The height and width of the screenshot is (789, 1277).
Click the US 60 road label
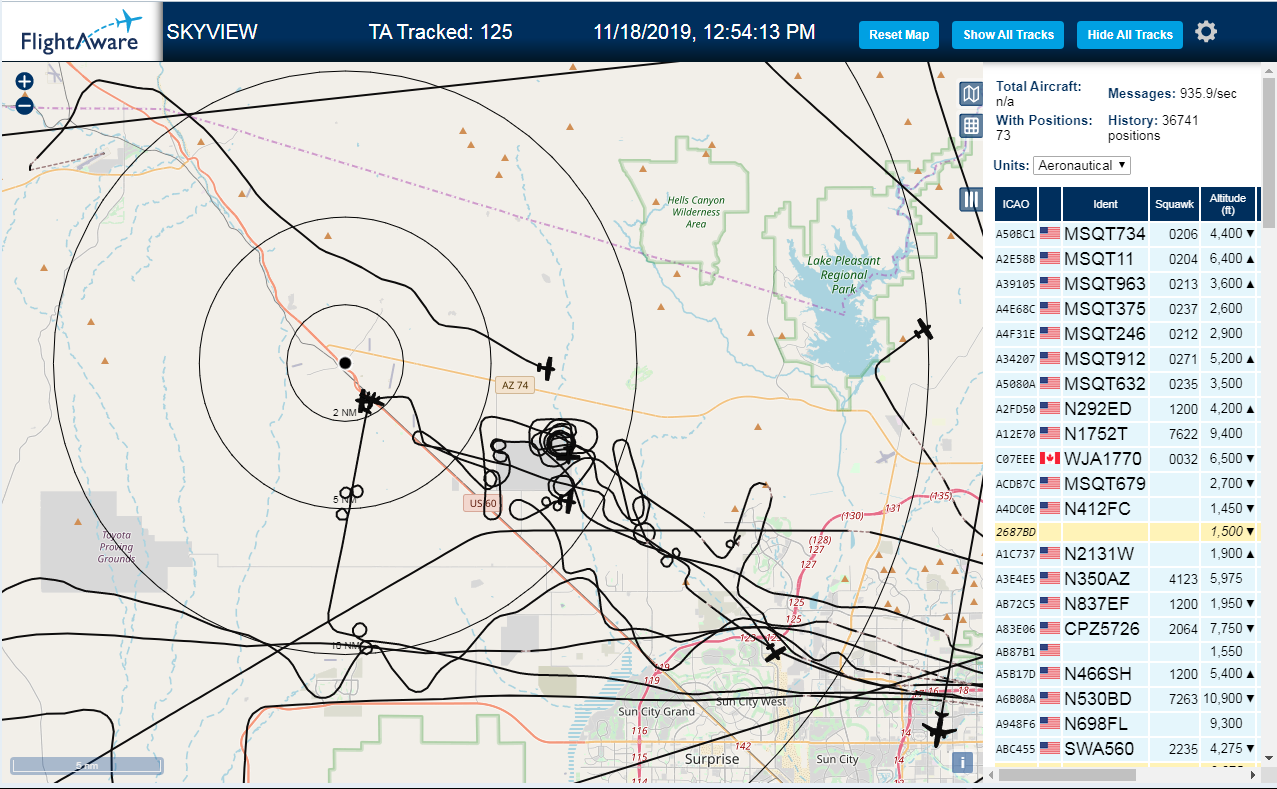click(x=481, y=503)
